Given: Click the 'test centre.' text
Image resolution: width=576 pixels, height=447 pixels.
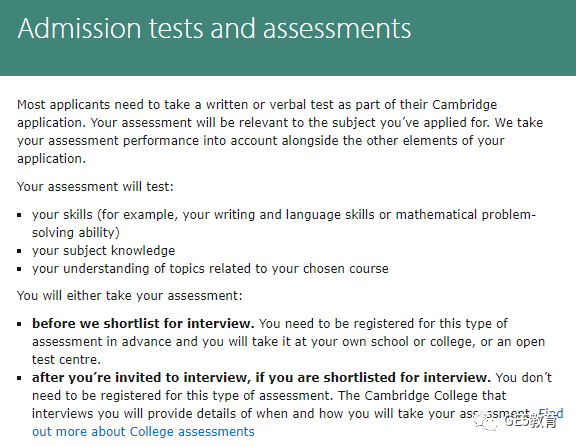Looking at the screenshot, I should [66, 359].
